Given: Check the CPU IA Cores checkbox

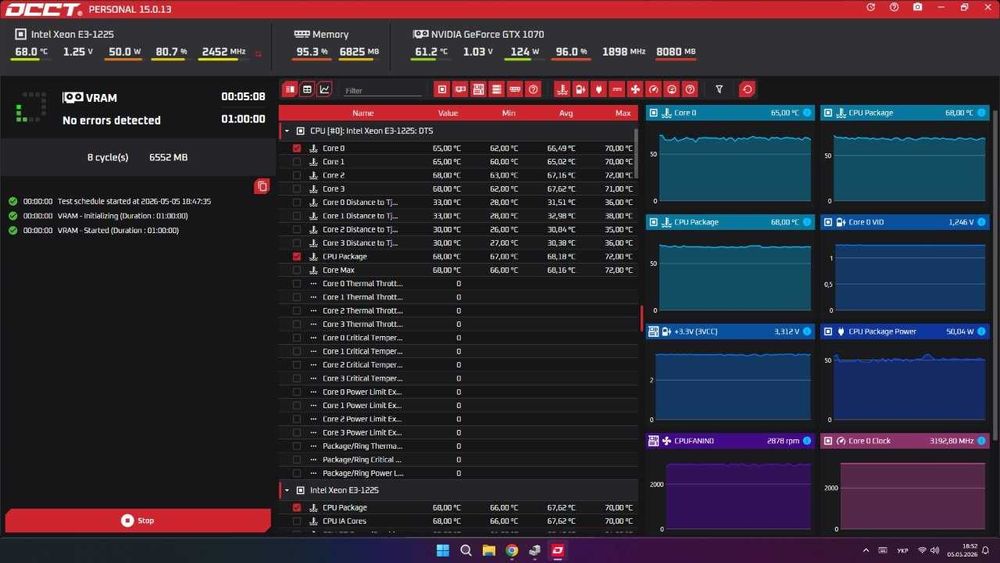Looking at the screenshot, I should [297, 521].
